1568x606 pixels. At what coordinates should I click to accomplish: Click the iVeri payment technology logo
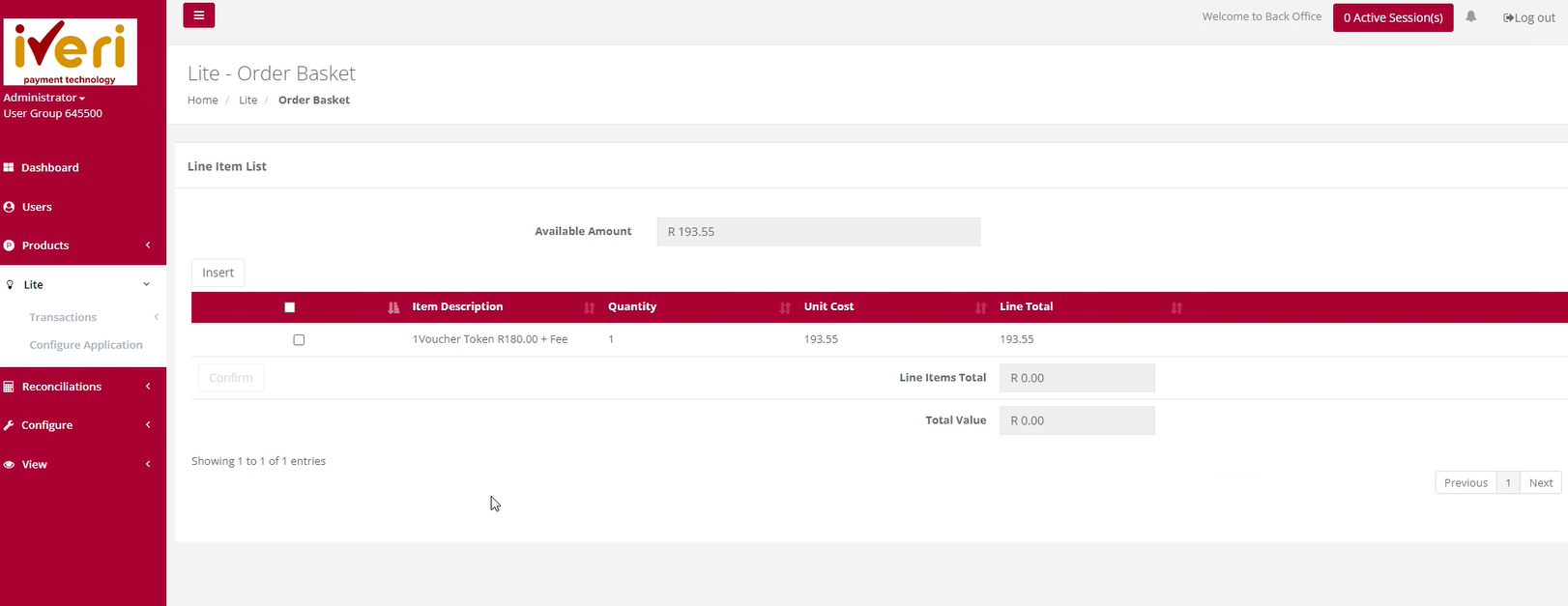(70, 52)
